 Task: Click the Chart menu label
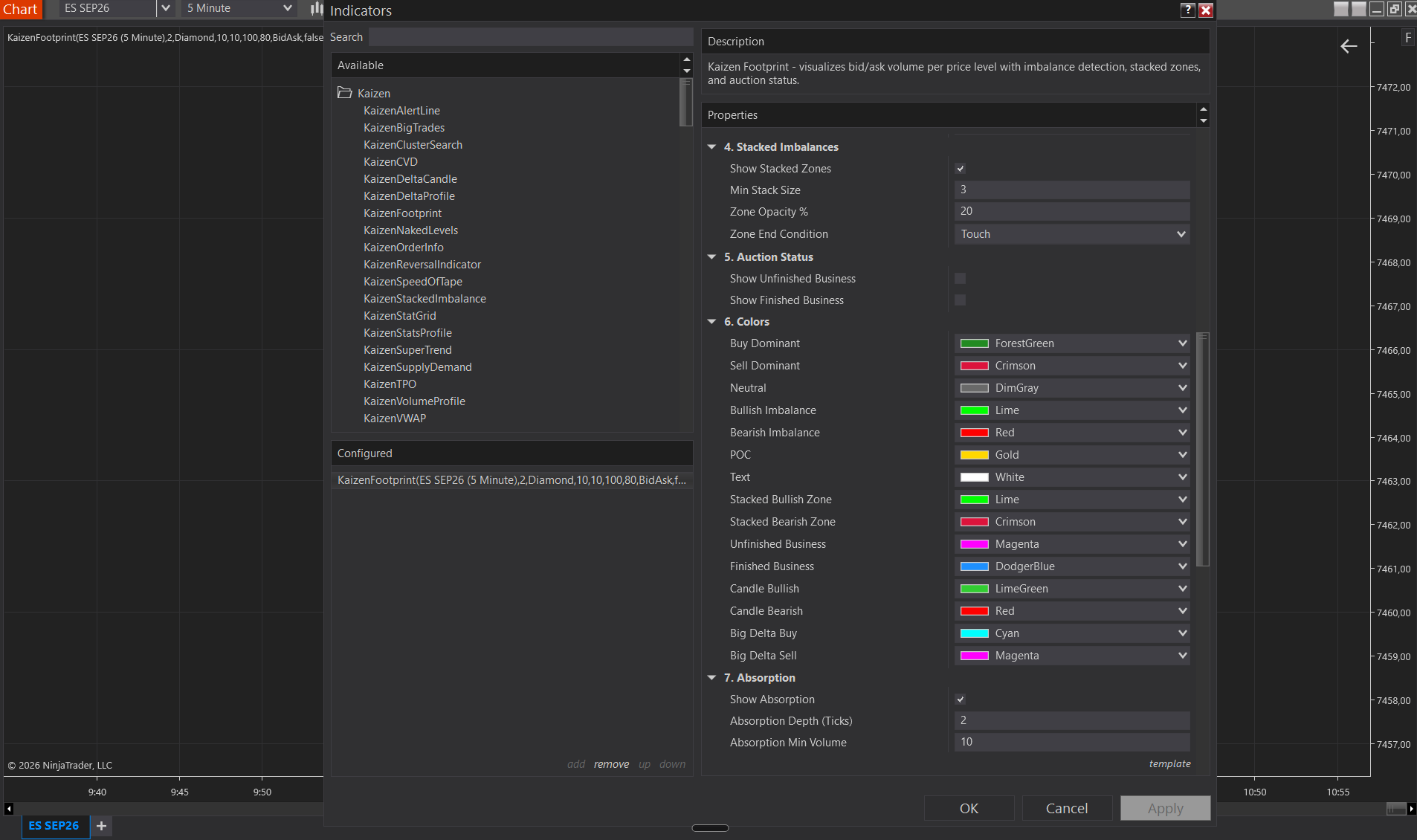pos(20,9)
